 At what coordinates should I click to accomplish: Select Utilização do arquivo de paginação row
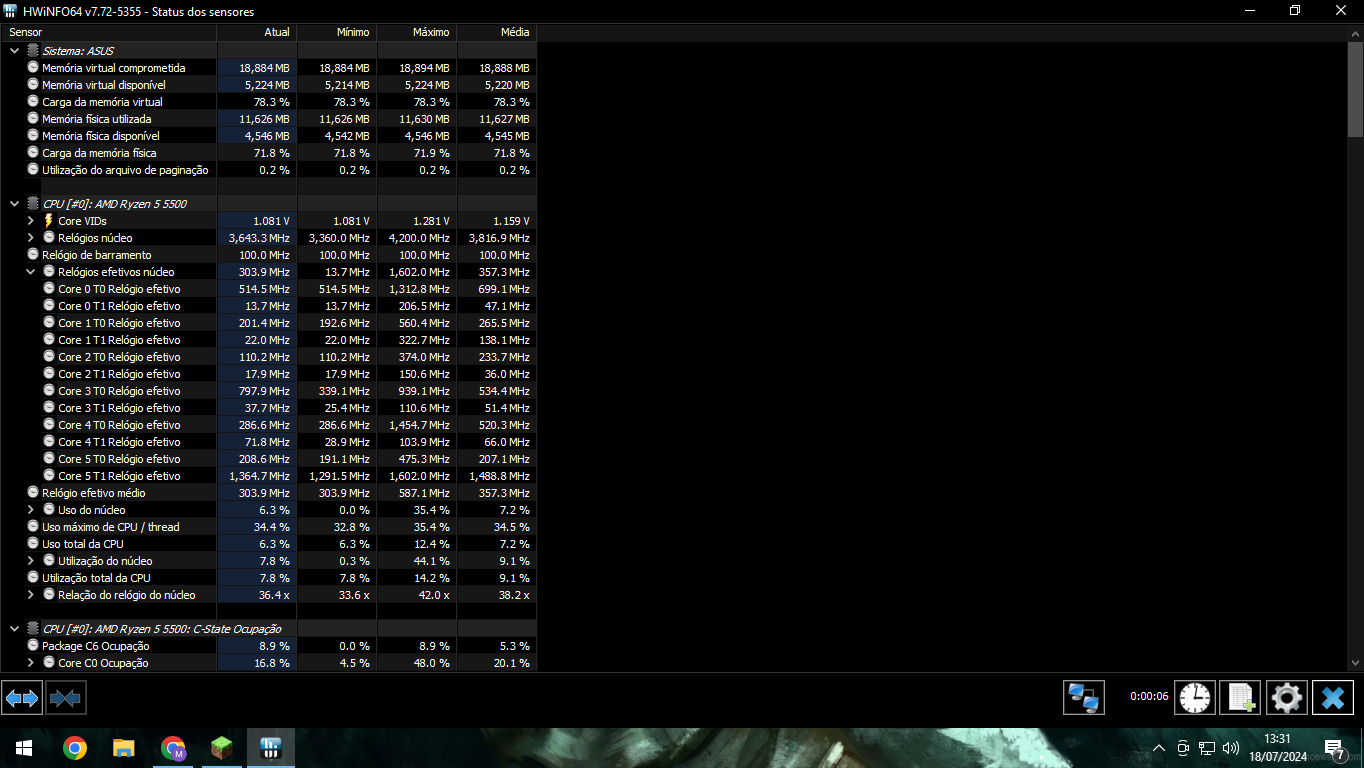coord(268,170)
